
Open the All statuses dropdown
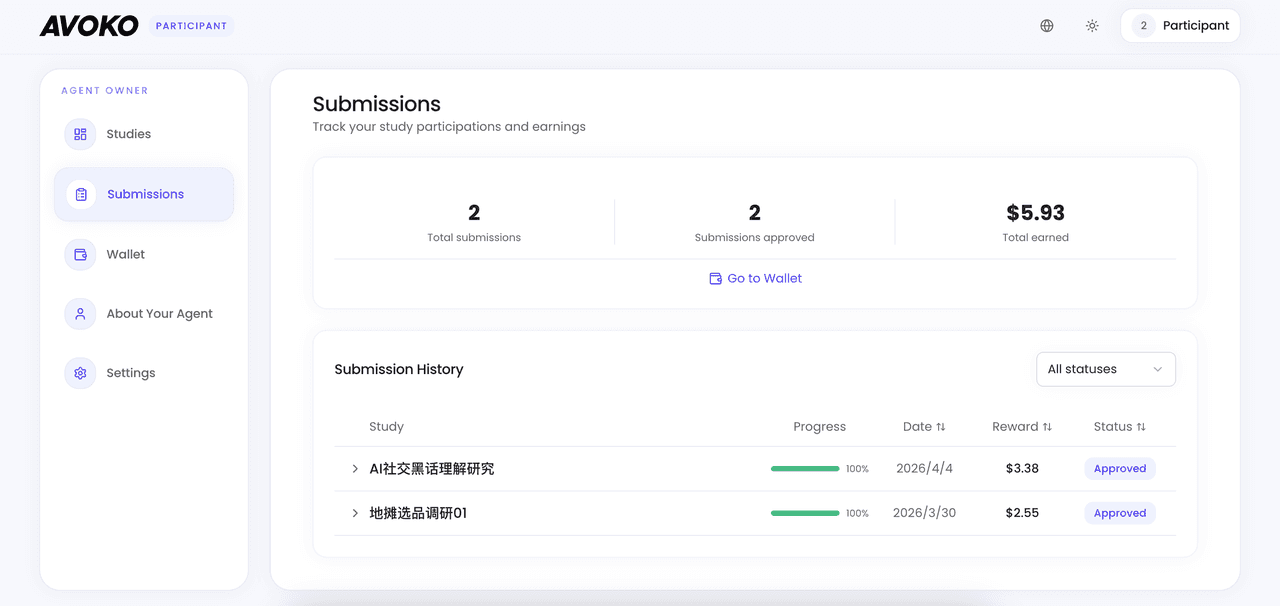coord(1105,369)
